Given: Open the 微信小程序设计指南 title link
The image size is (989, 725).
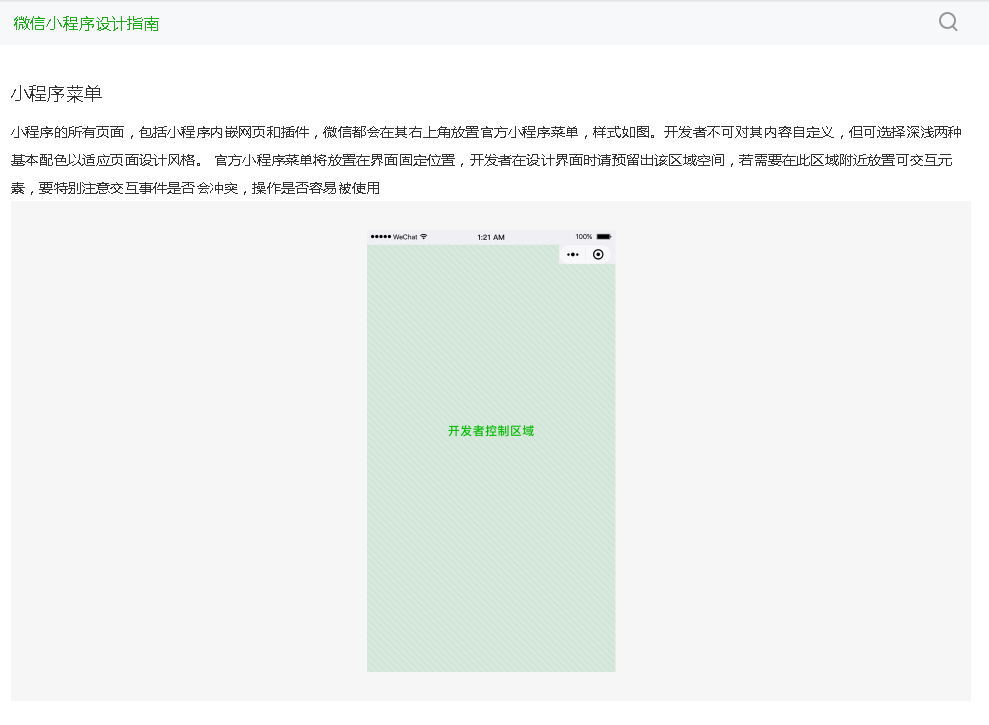Looking at the screenshot, I should point(86,24).
